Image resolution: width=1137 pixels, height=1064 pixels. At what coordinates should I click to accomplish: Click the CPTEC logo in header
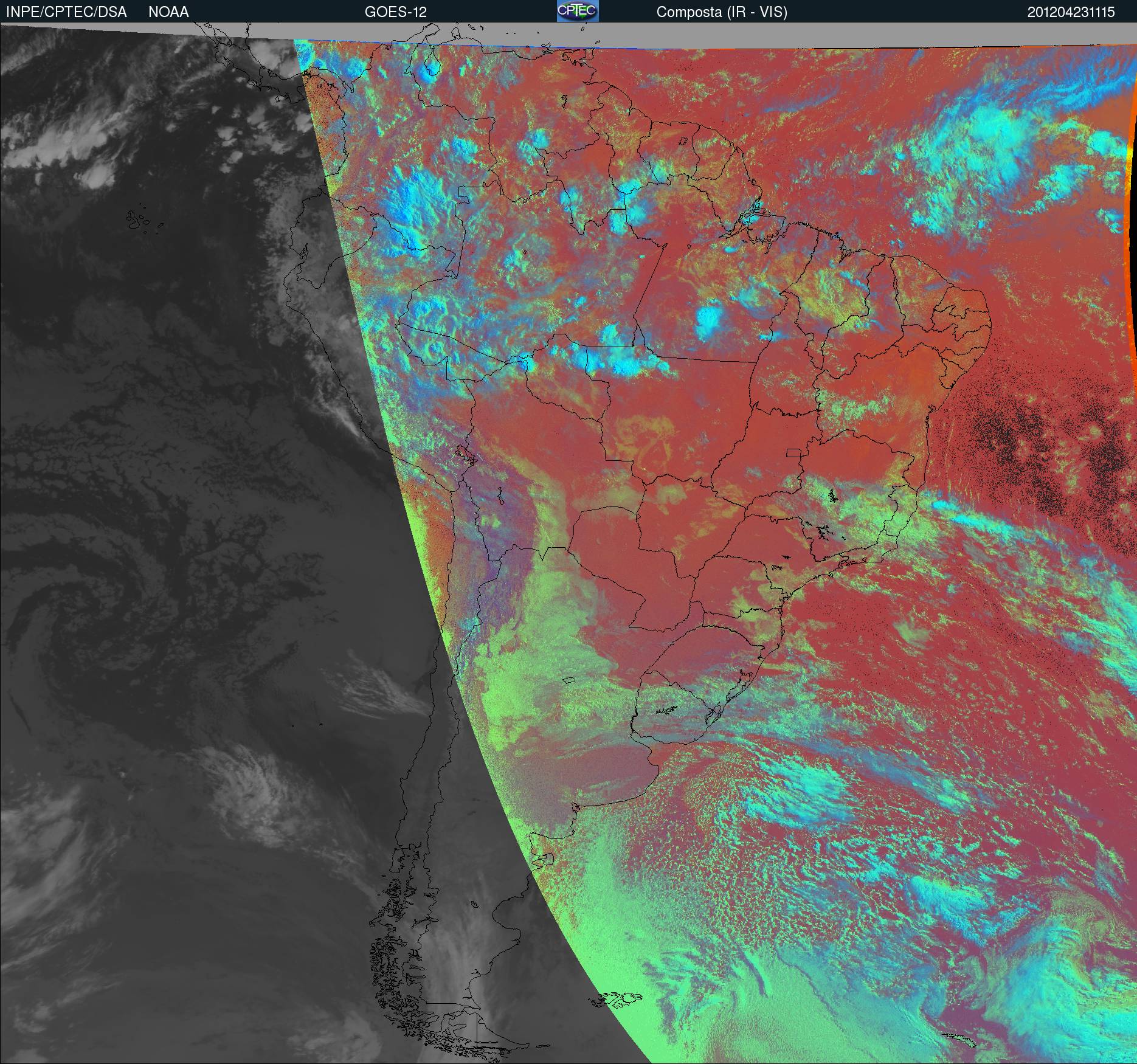point(578,11)
